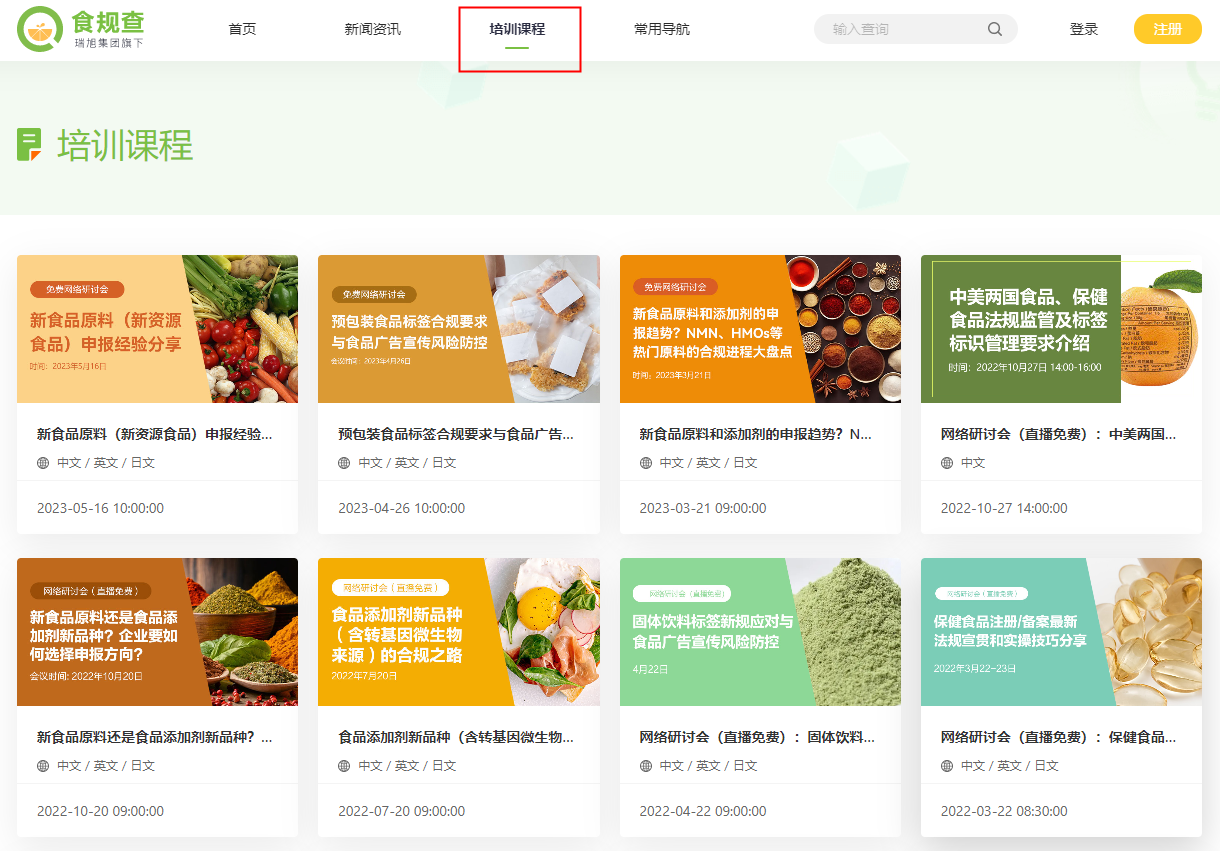Click the 中美两国食品保健食品 course thumbnail
This screenshot has height=851, width=1220.
point(1061,329)
